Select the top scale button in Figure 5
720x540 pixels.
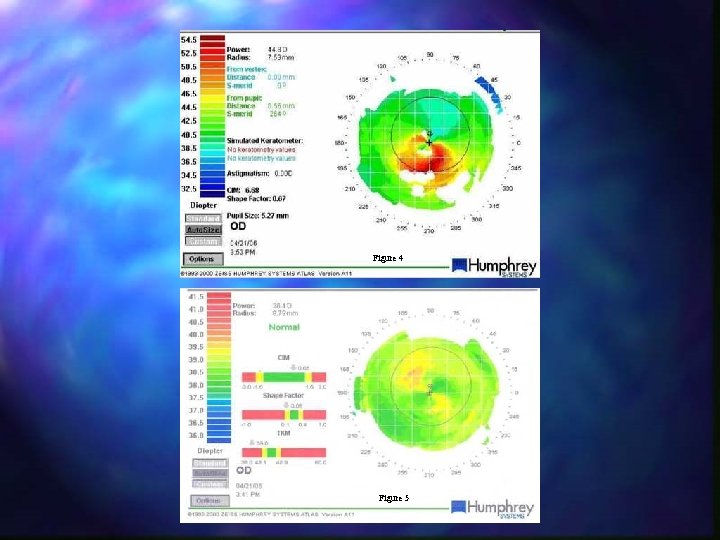point(210,463)
